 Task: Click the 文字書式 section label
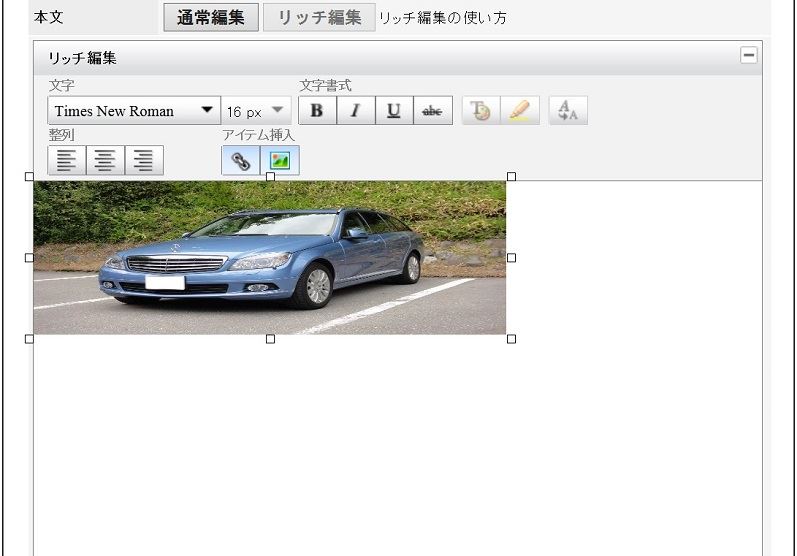coord(325,85)
